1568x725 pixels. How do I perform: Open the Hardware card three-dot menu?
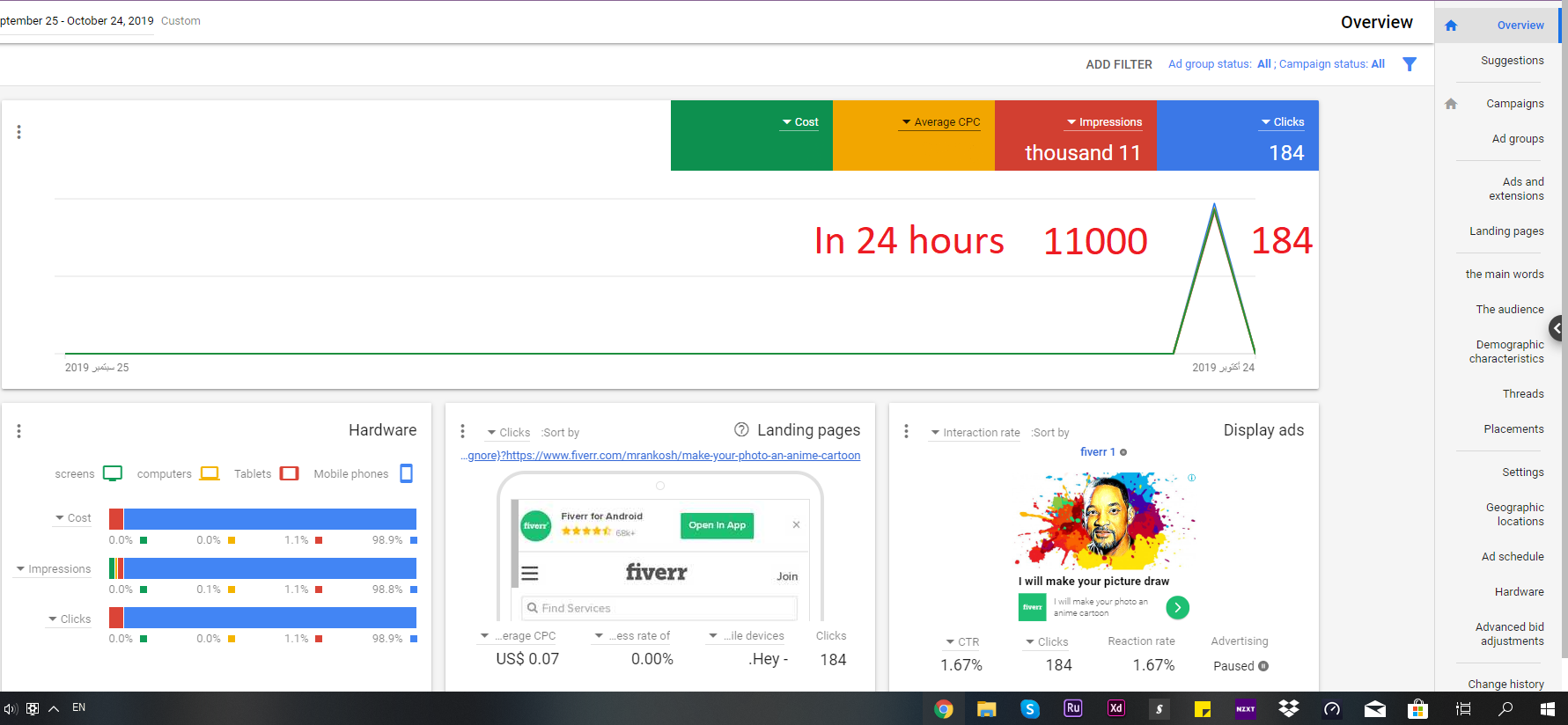point(18,431)
